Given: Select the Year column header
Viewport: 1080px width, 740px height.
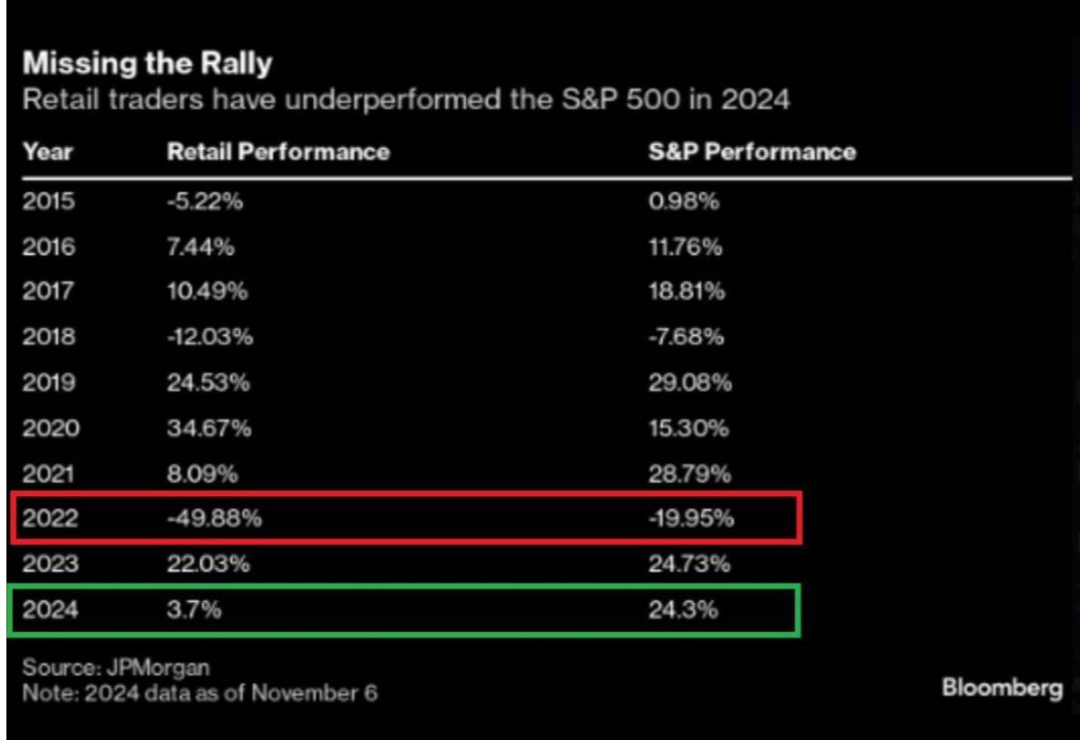Looking at the screenshot, I should click(x=48, y=152).
